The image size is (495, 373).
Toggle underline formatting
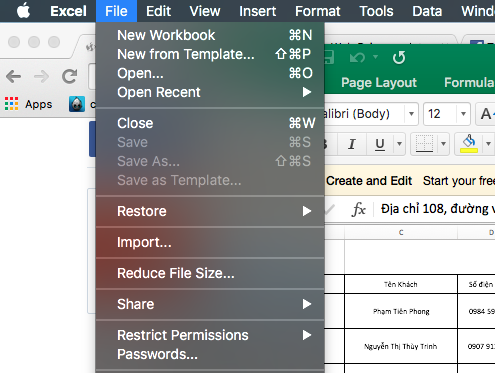pyautogui.click(x=380, y=144)
